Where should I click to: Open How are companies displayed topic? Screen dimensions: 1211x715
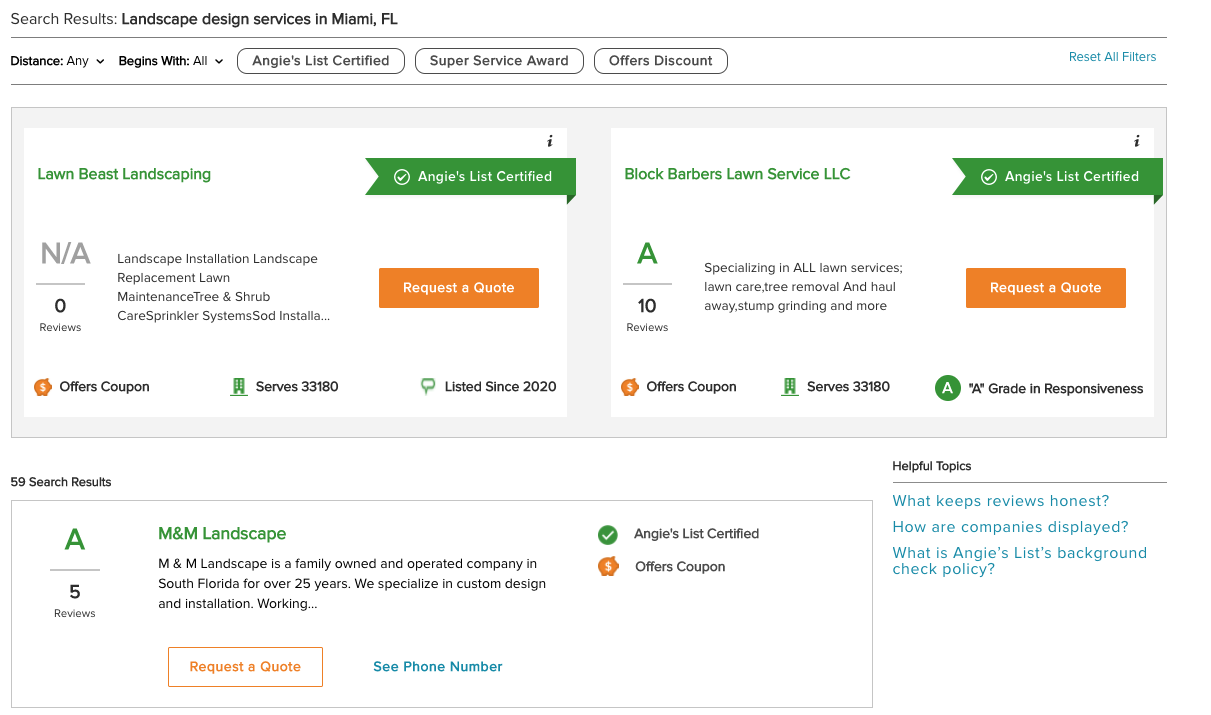(x=1010, y=527)
